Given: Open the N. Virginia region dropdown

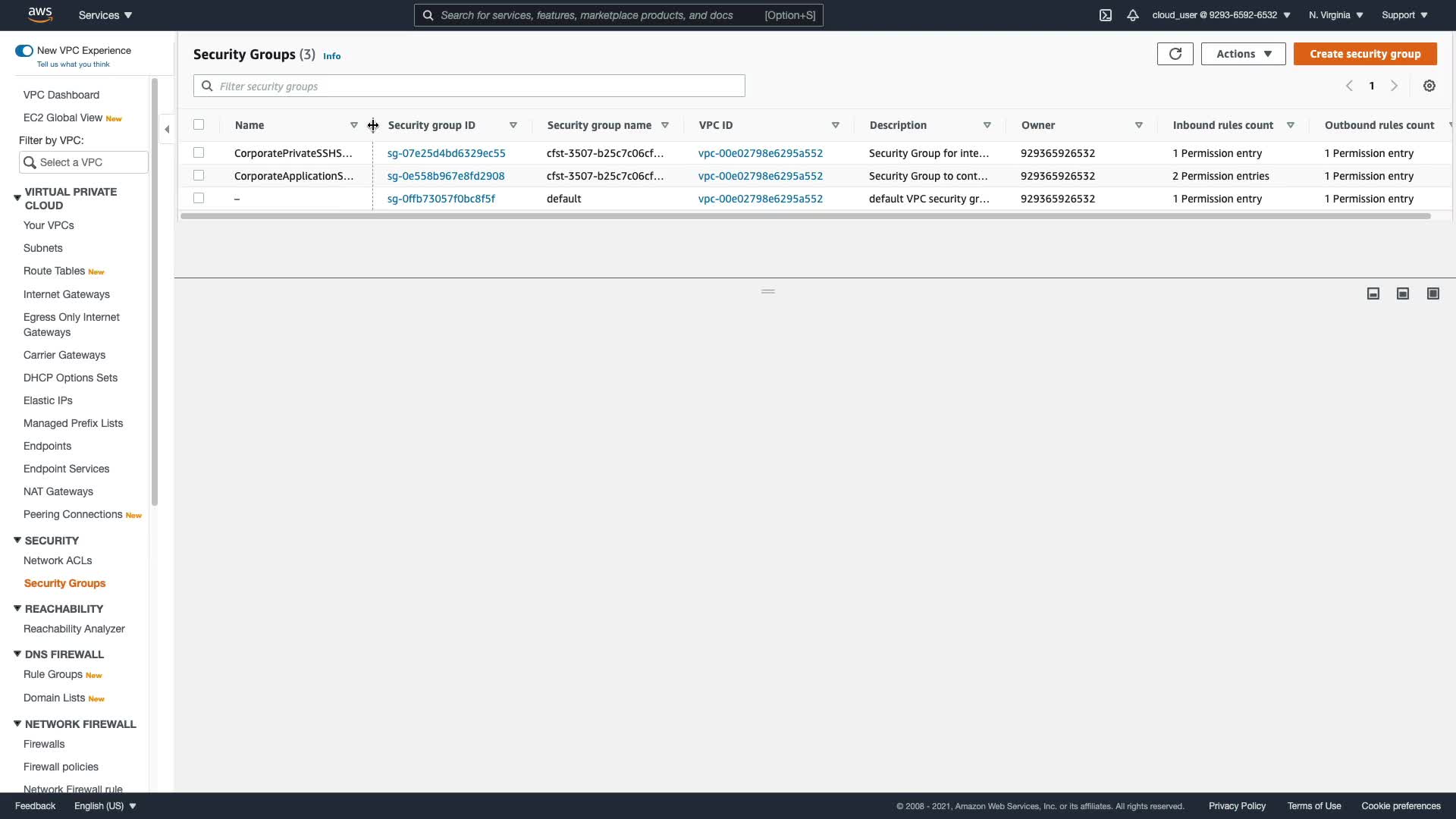Looking at the screenshot, I should [1335, 15].
